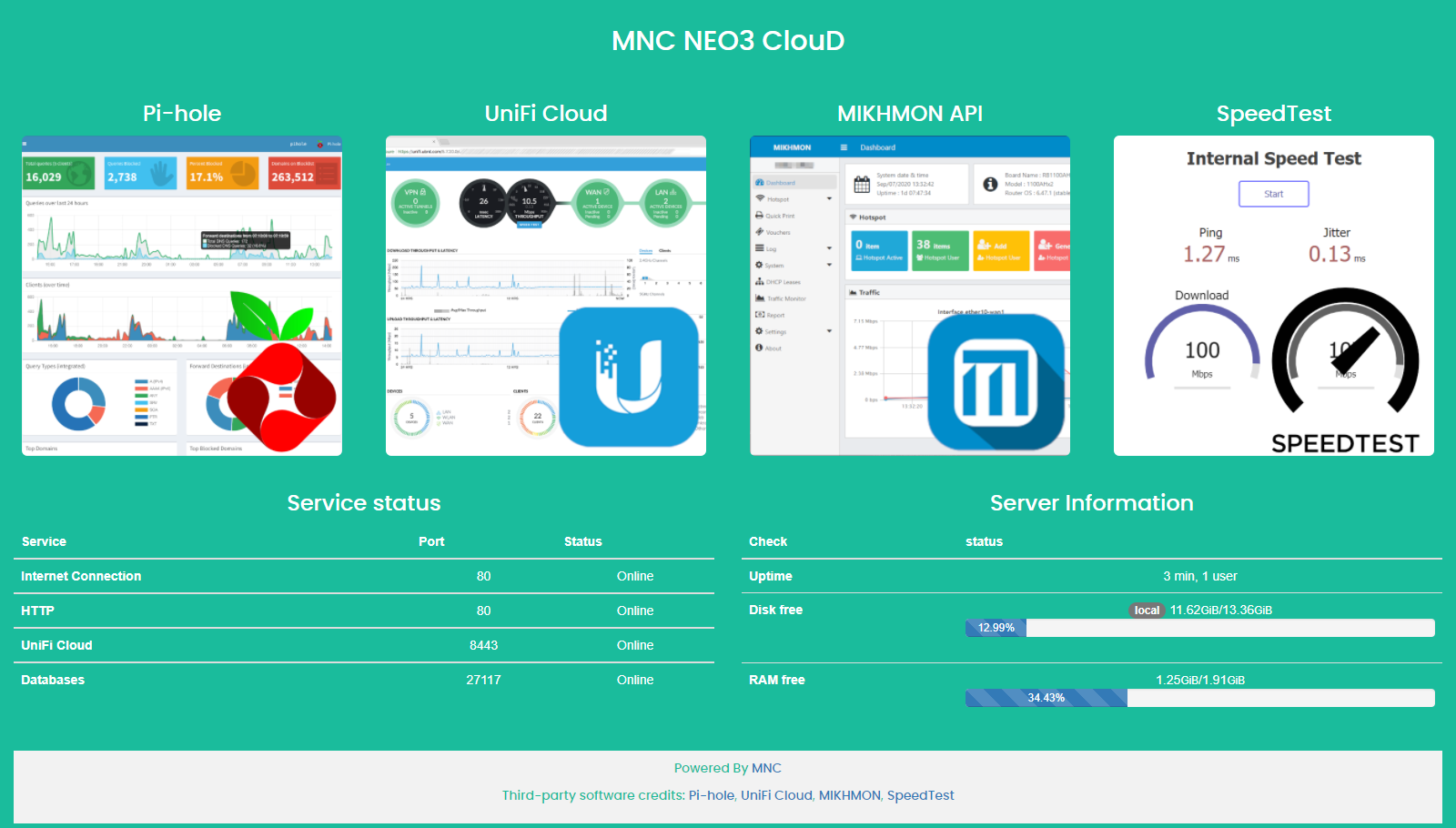The image size is (1456, 828).
Task: Open the SpeedTest credits link
Action: (x=920, y=795)
